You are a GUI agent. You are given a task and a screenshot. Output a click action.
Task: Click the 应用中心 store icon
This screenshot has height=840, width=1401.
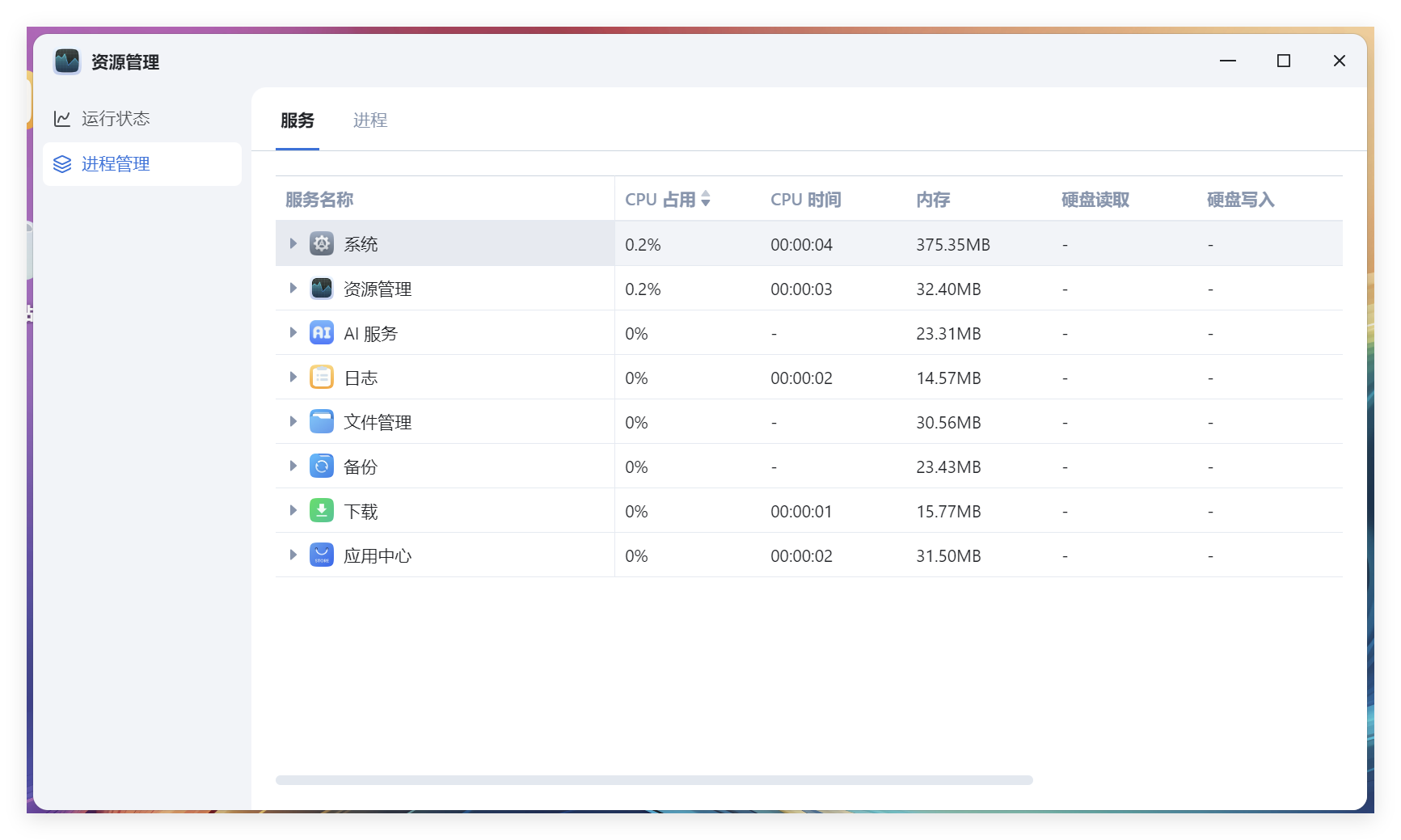pos(322,555)
